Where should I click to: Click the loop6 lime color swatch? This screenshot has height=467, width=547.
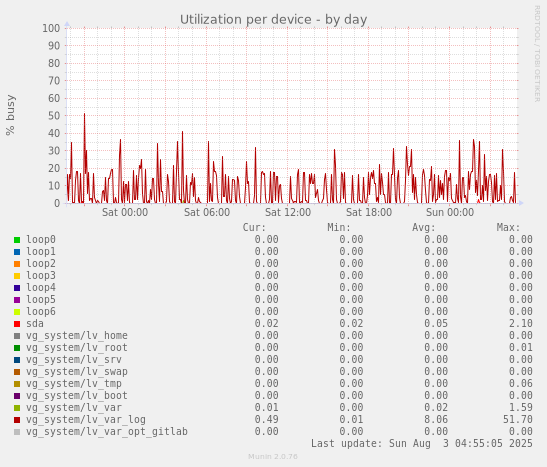(17, 312)
